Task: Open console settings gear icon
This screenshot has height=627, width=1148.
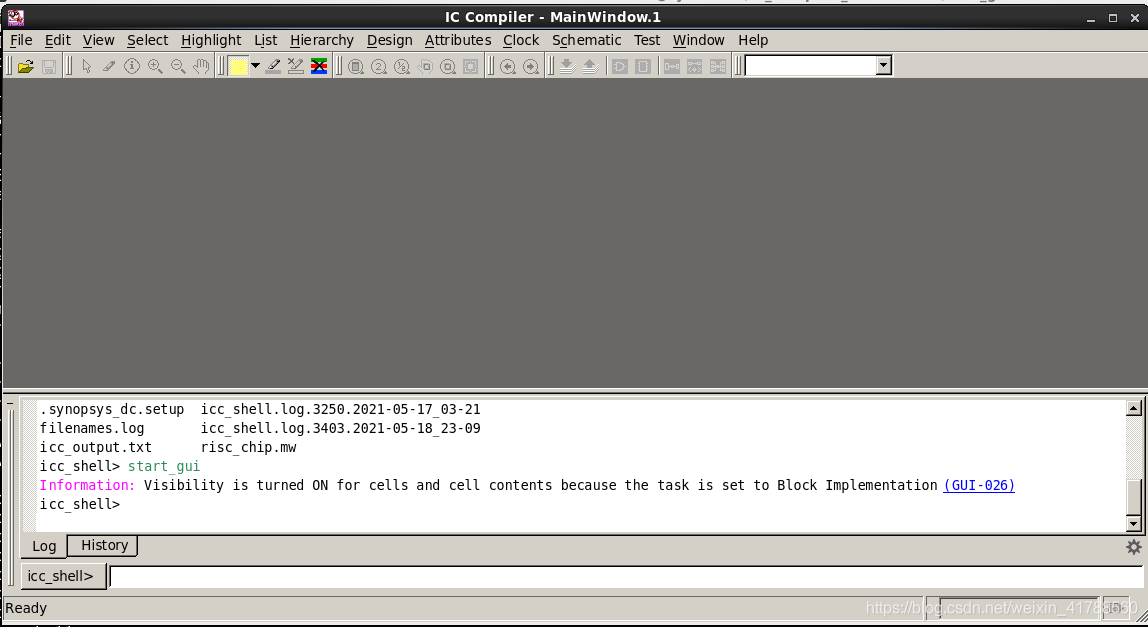Action: 1133,546
